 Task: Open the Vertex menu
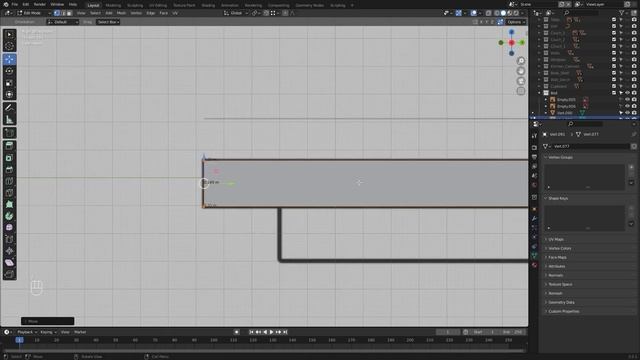click(x=136, y=13)
